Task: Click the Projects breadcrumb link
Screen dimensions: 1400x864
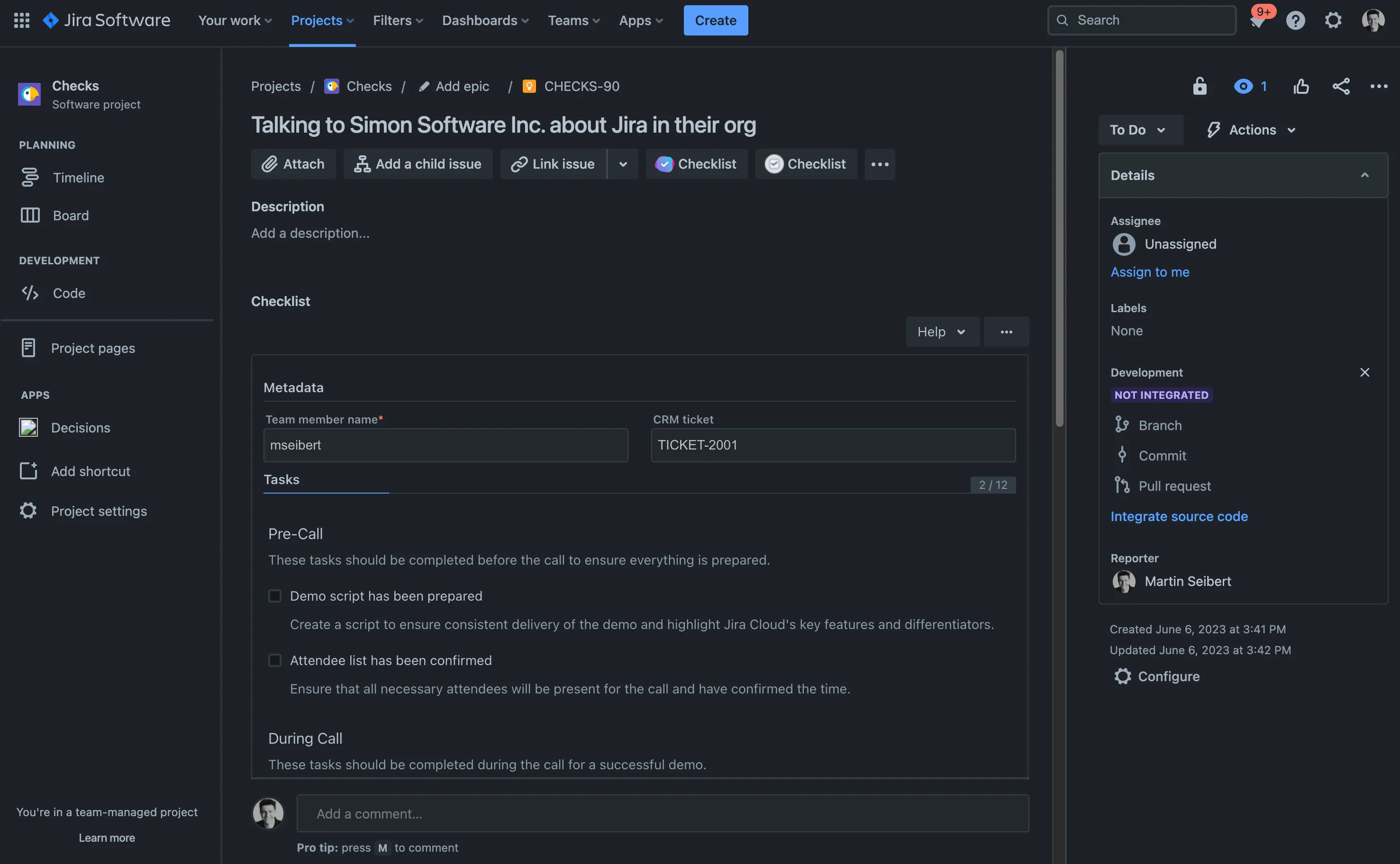Action: click(276, 86)
